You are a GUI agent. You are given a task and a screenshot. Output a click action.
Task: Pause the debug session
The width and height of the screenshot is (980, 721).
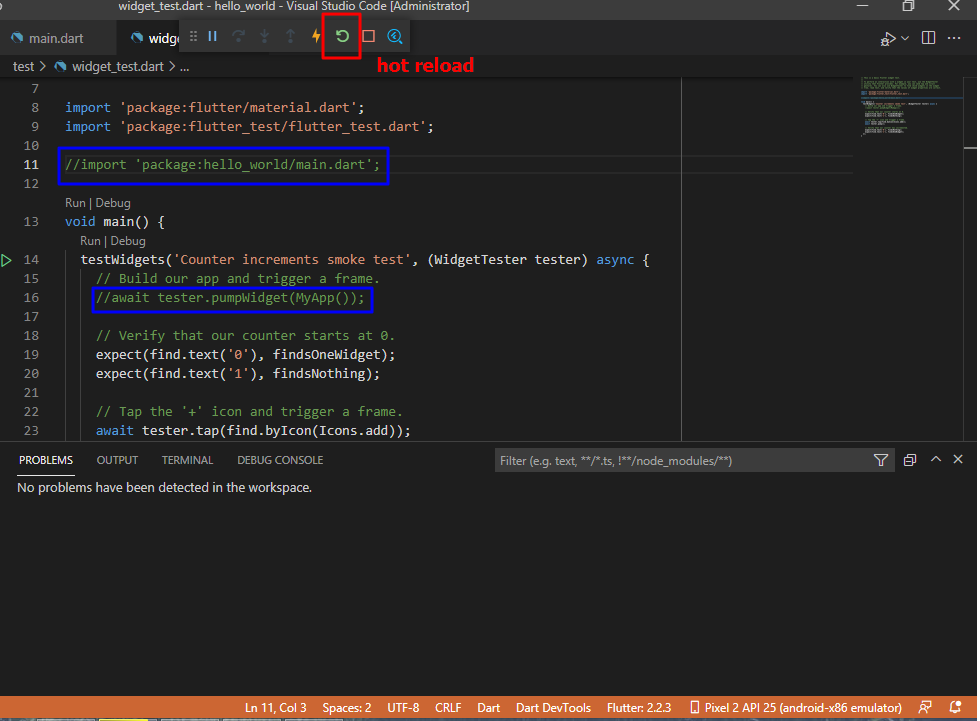212,36
